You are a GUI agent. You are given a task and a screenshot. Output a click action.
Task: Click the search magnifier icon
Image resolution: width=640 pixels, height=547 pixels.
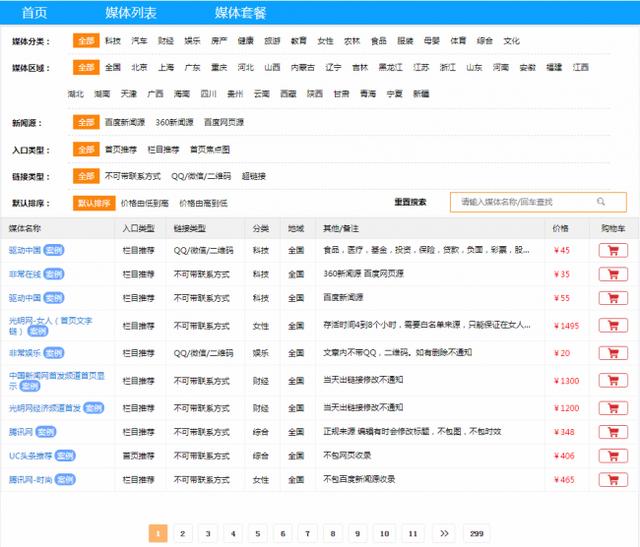point(601,202)
